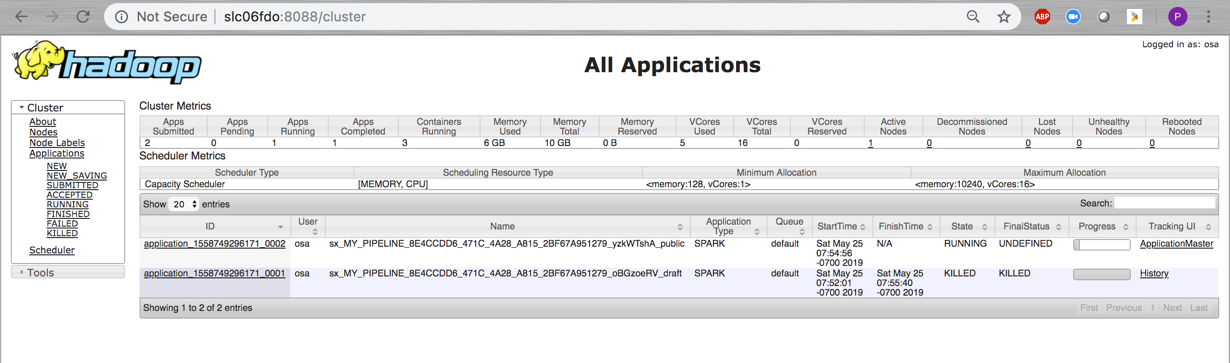Bookmark this page with the star icon
The width and height of the screenshot is (1230, 363).
[1004, 17]
